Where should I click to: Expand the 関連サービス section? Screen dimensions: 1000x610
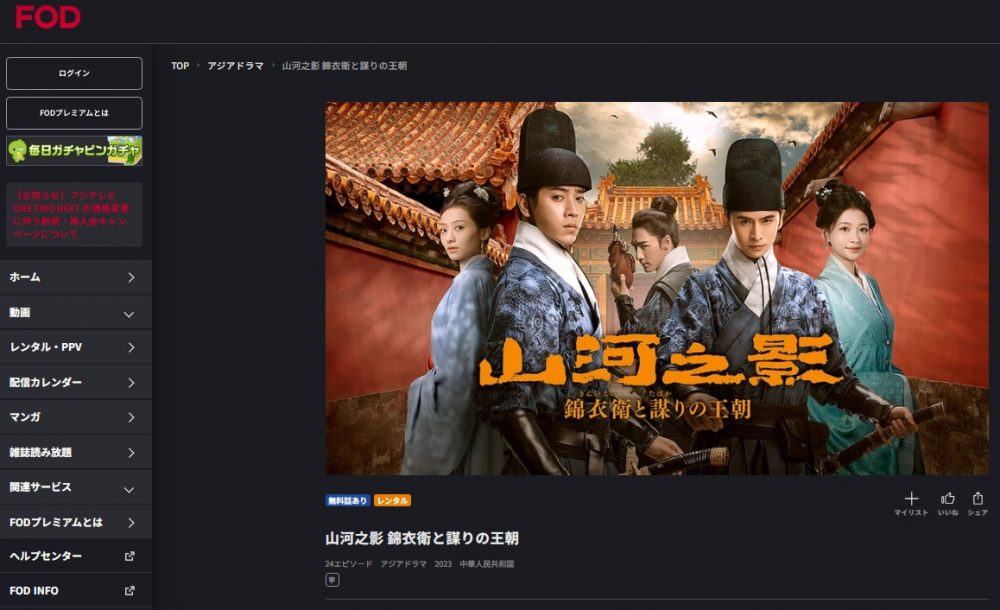(76, 487)
